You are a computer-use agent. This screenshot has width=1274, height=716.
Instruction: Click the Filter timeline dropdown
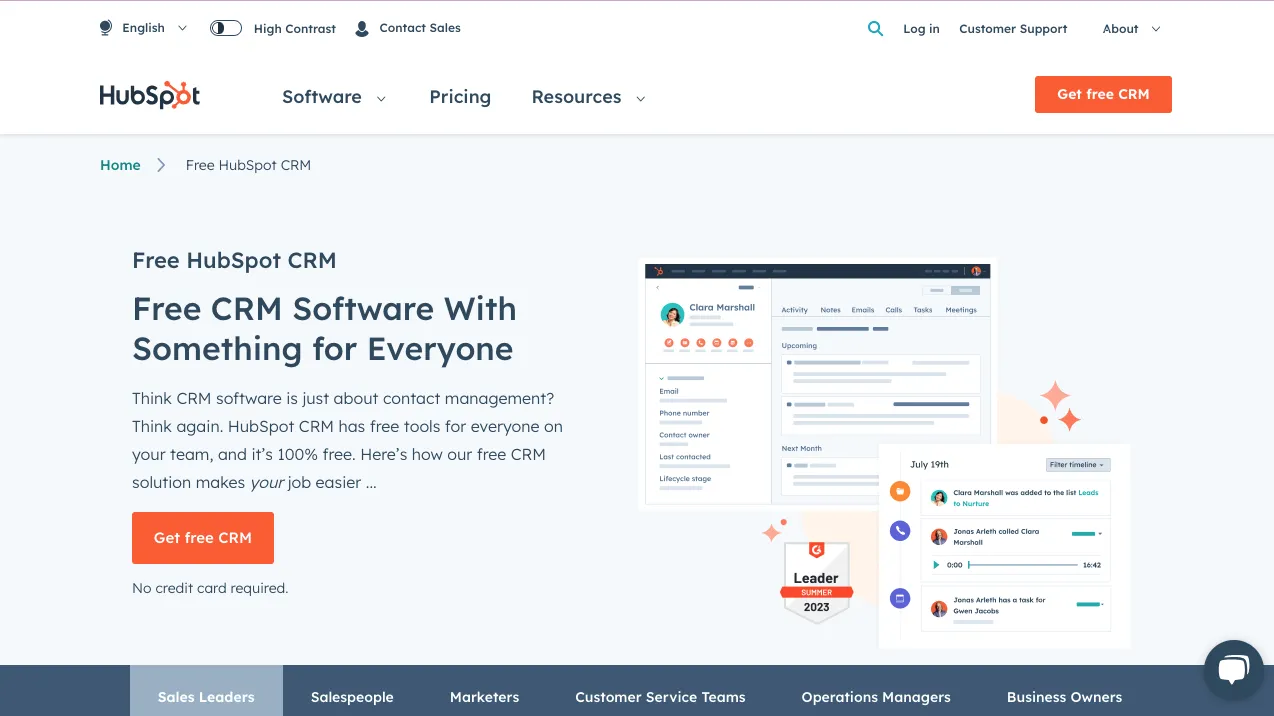[1078, 465]
